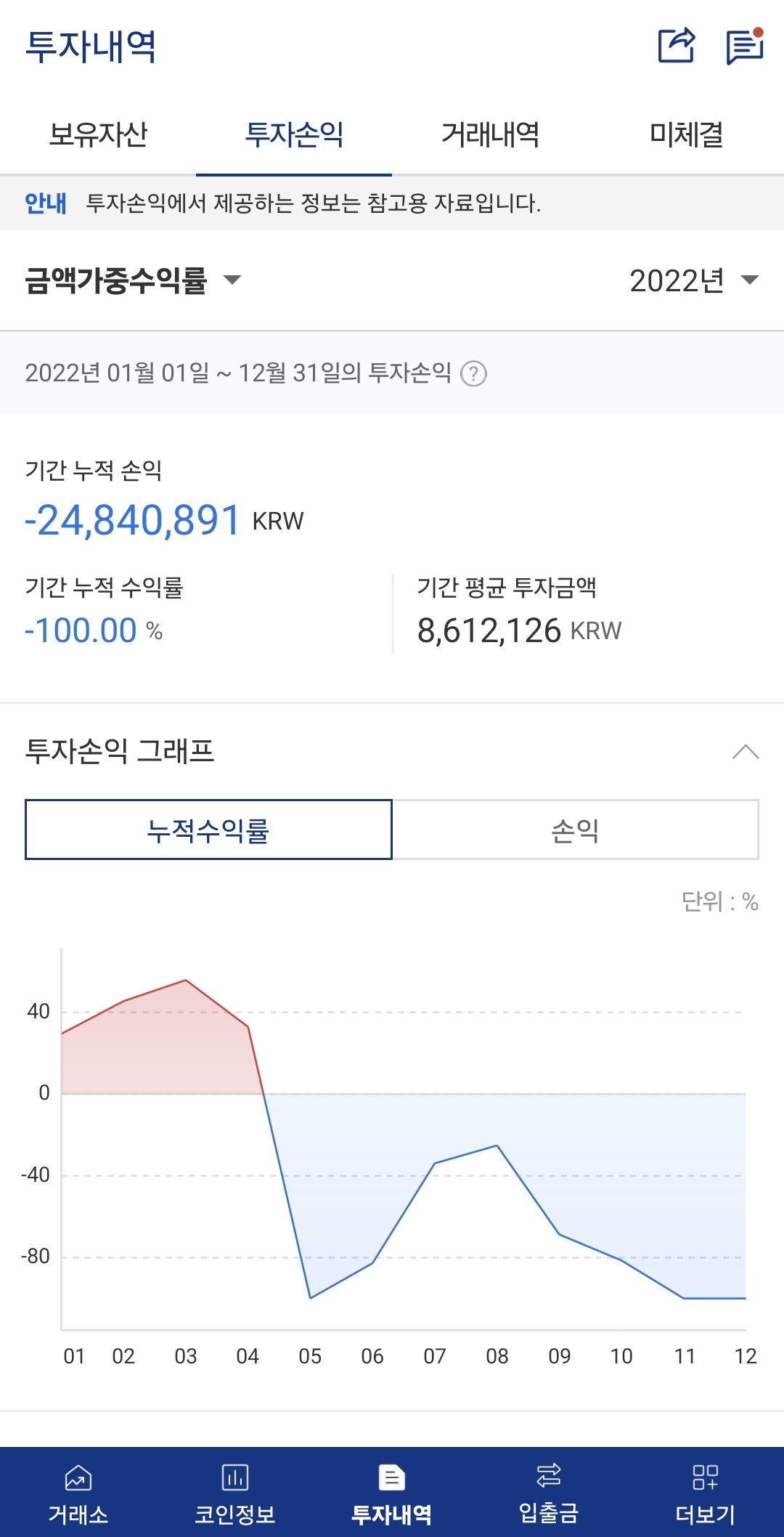The image size is (784, 1537).
Task: Collapse the 투자손익 그래프 section
Action: coord(746,752)
